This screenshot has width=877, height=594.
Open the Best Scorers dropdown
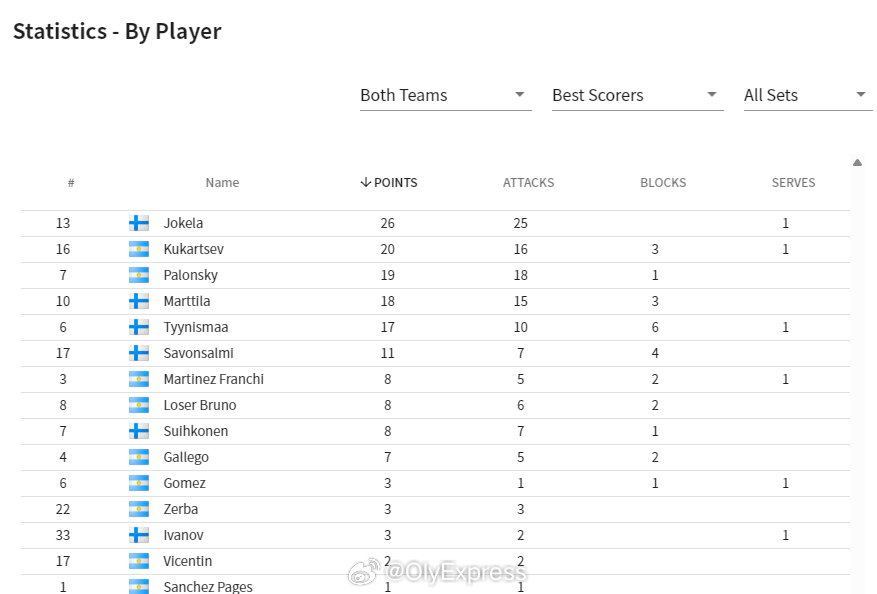(638, 96)
